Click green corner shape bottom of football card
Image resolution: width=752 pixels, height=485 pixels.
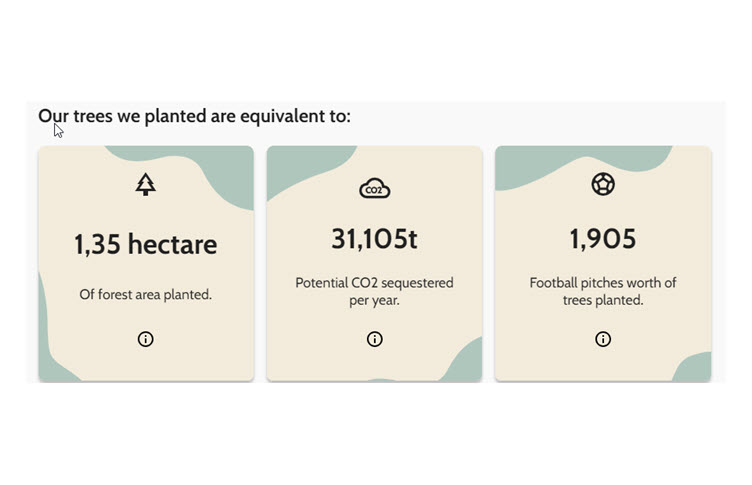click(694, 368)
